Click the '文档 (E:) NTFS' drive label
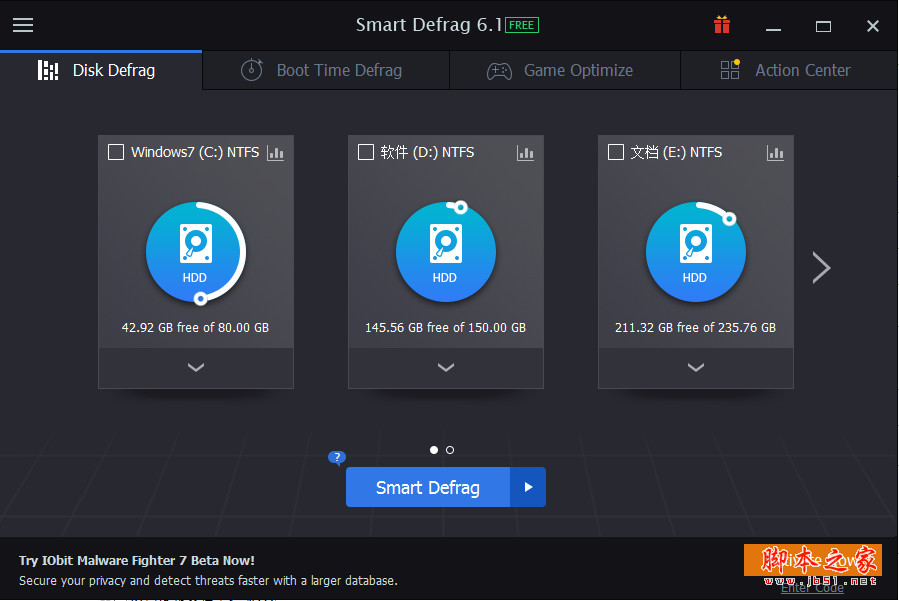The image size is (899, 601). coord(676,152)
